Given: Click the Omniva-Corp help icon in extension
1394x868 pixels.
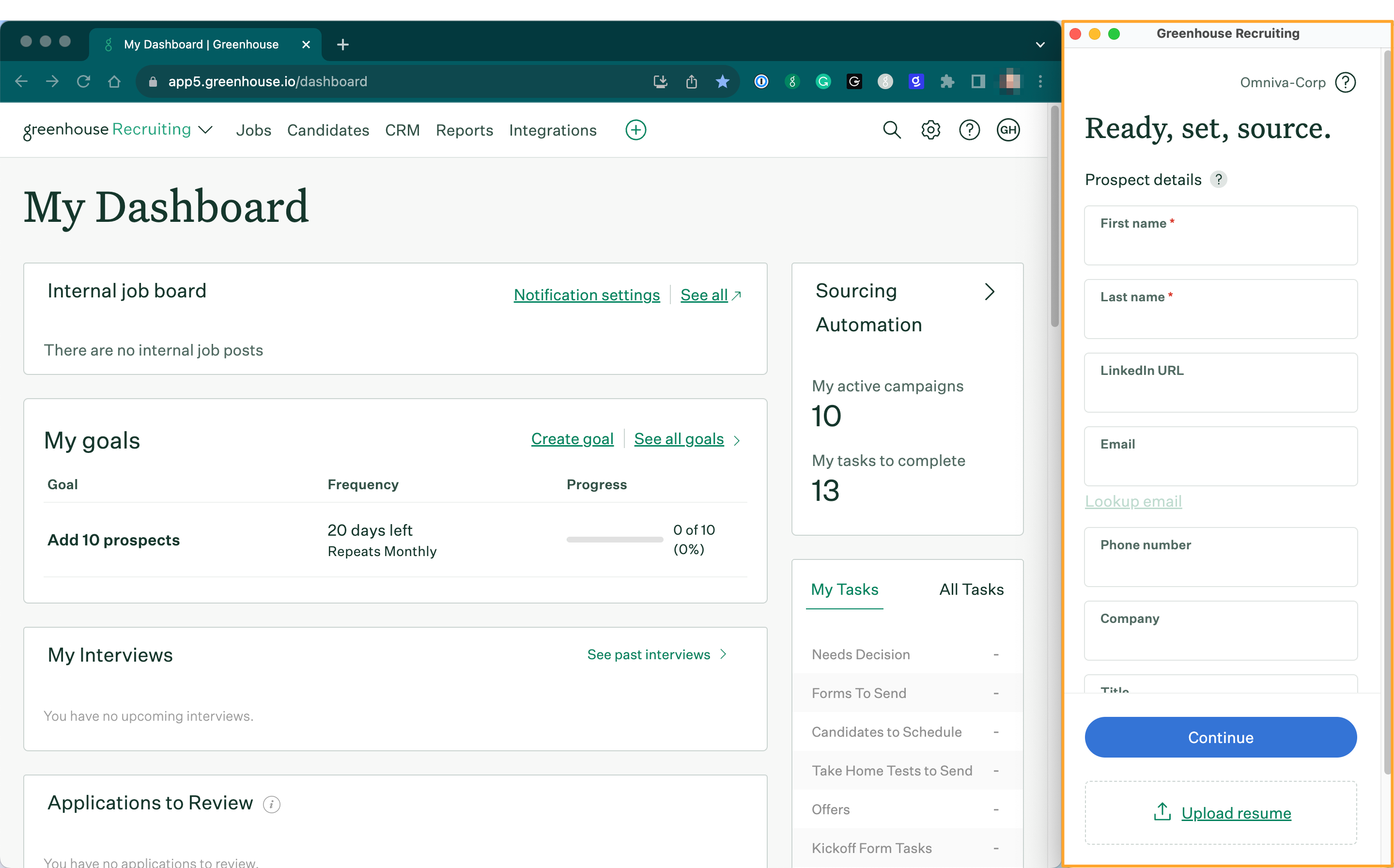Looking at the screenshot, I should (1345, 82).
